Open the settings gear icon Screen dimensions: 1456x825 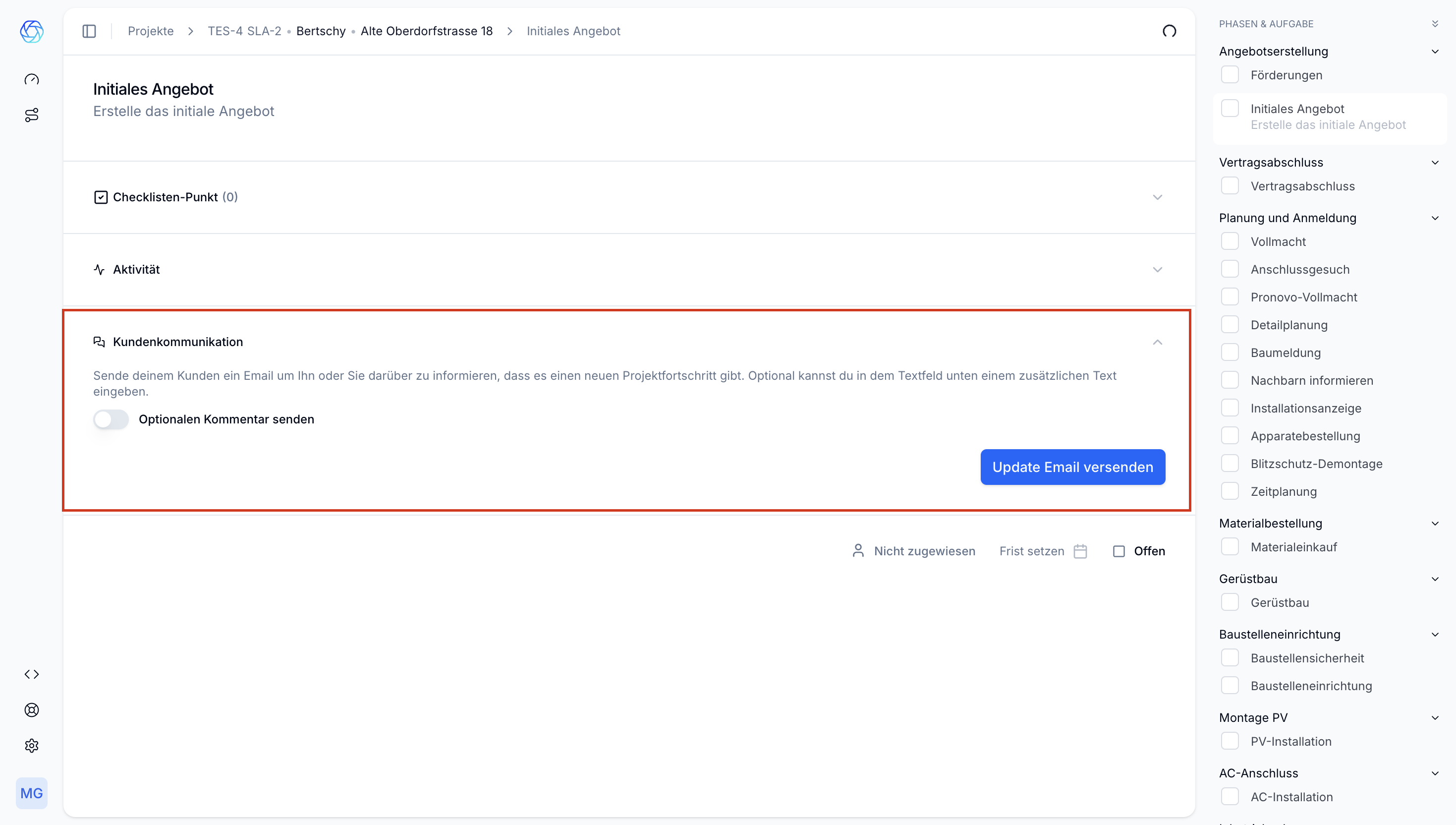tap(32, 746)
